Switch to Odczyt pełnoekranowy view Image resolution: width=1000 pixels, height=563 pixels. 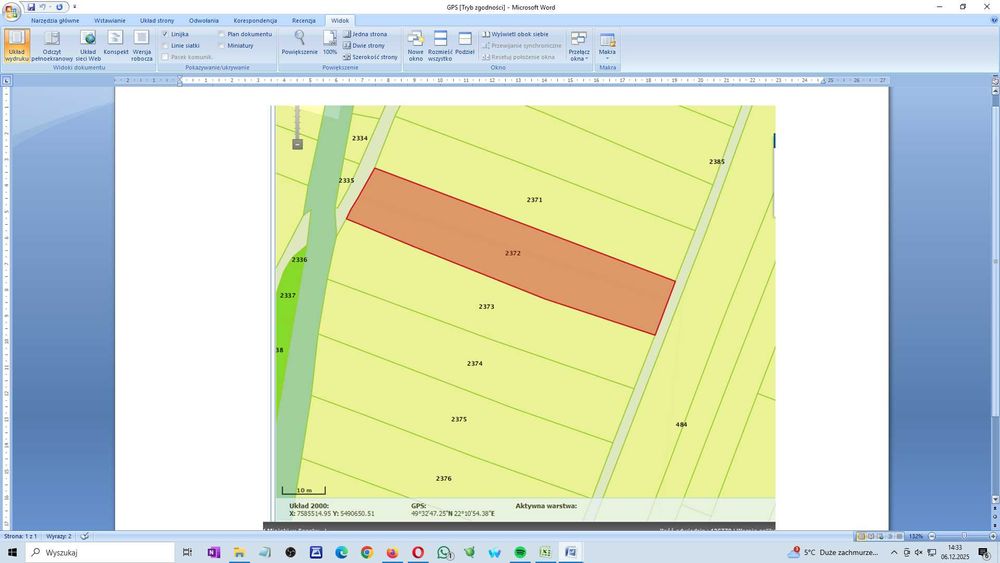coord(52,45)
